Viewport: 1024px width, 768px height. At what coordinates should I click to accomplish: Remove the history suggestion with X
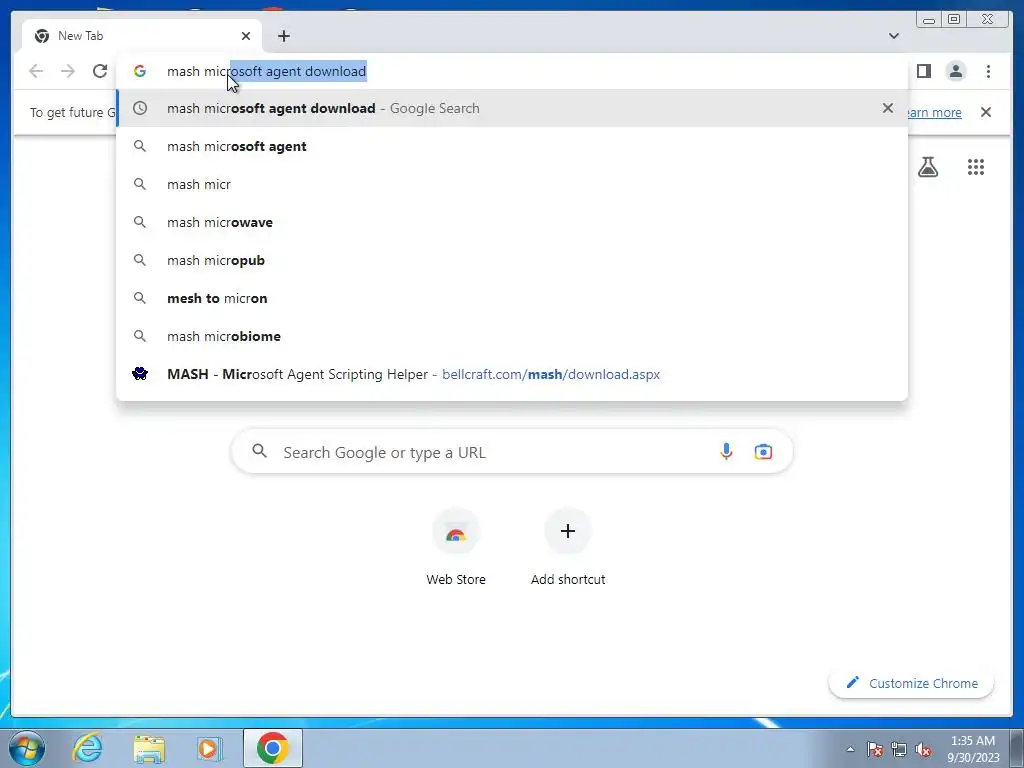coord(888,108)
